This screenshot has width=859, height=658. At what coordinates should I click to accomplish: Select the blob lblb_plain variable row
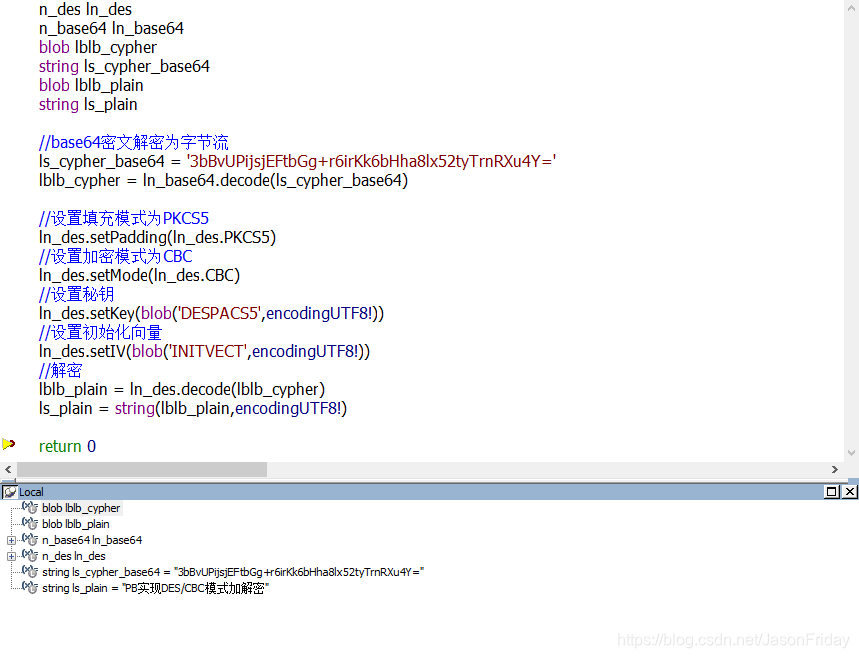pos(76,524)
